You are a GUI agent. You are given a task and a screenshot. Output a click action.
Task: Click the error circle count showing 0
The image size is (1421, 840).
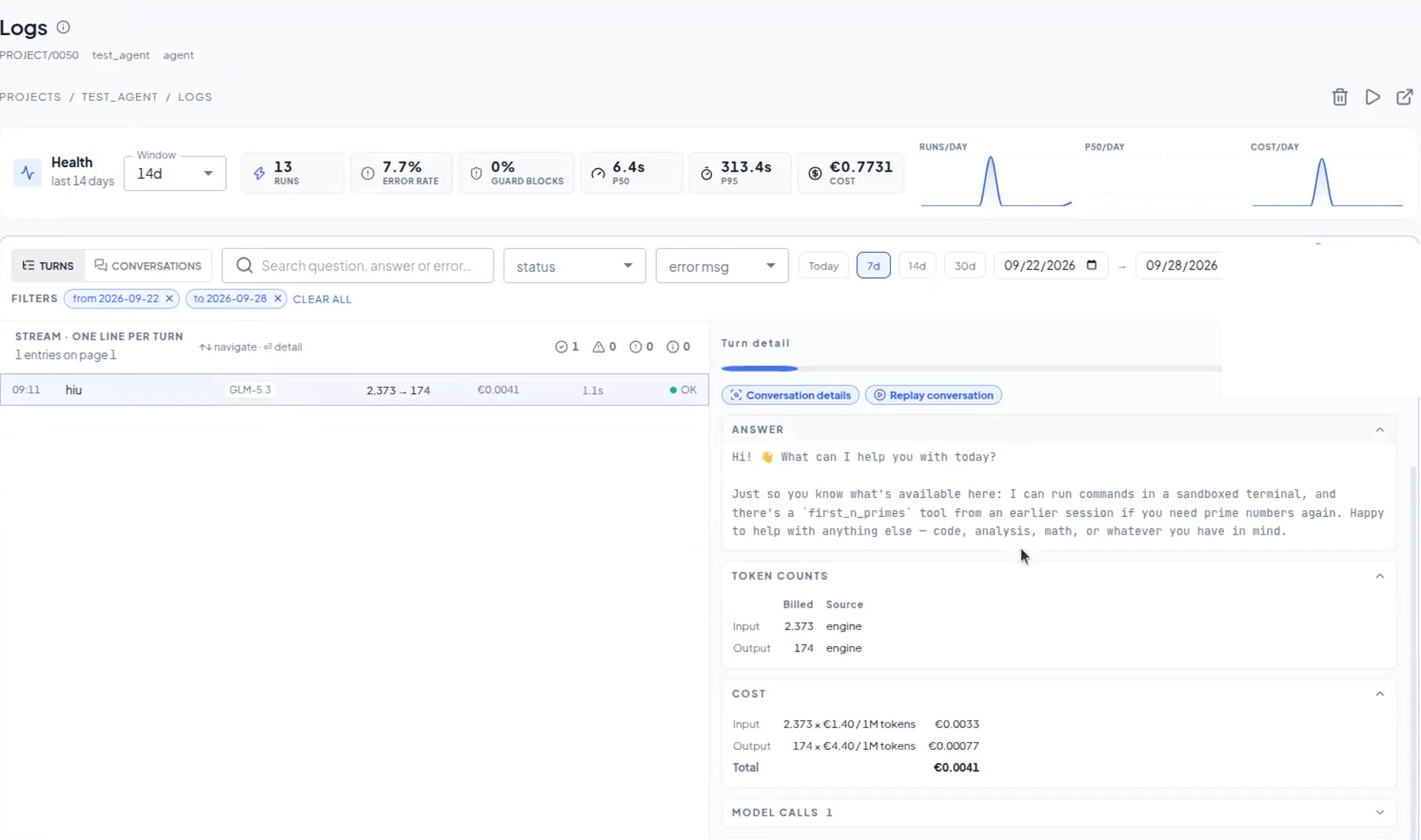click(x=636, y=347)
